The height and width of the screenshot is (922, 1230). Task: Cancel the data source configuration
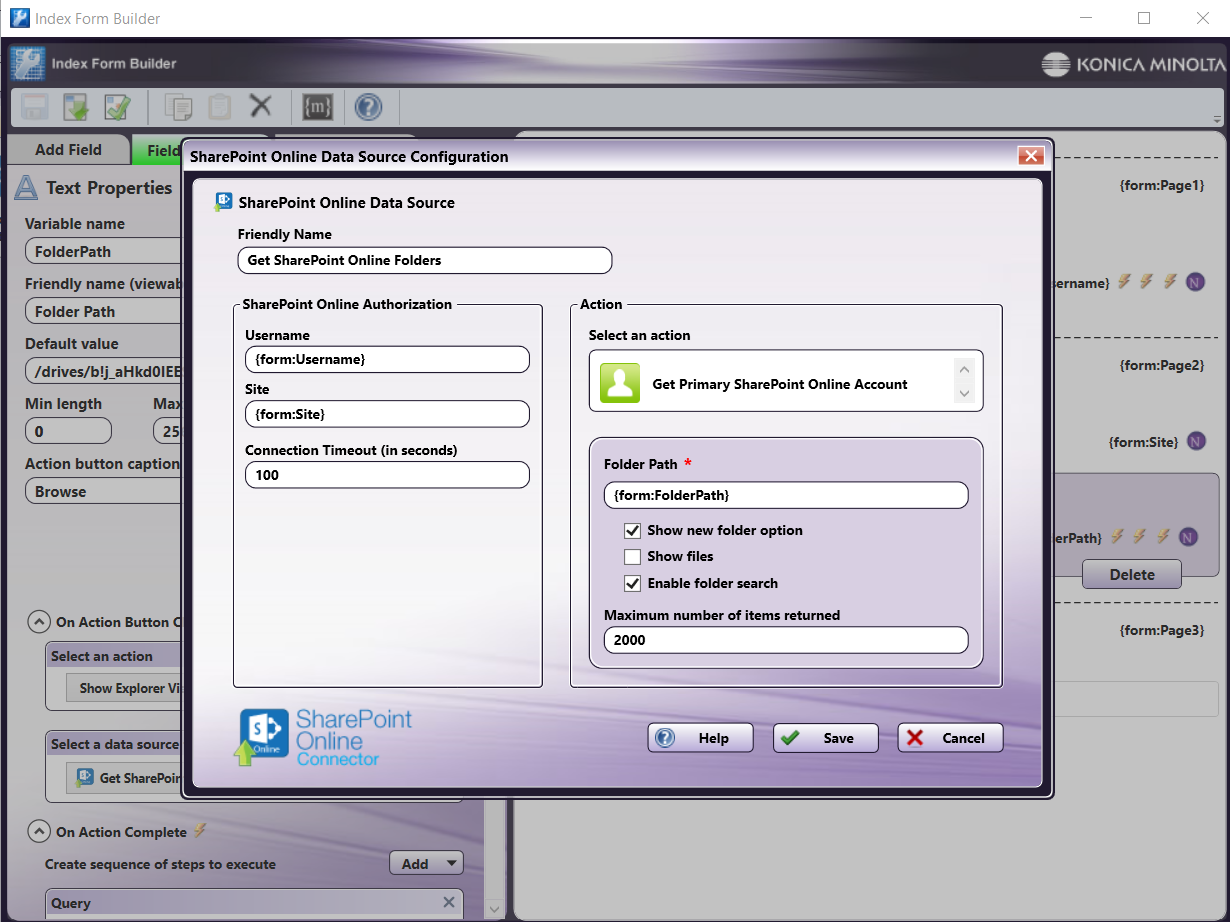(950, 738)
